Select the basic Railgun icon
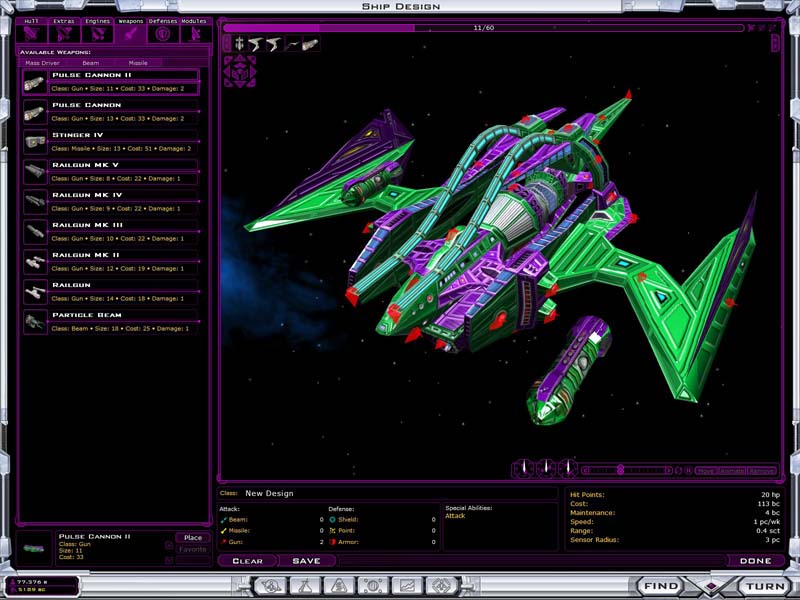 point(35,292)
